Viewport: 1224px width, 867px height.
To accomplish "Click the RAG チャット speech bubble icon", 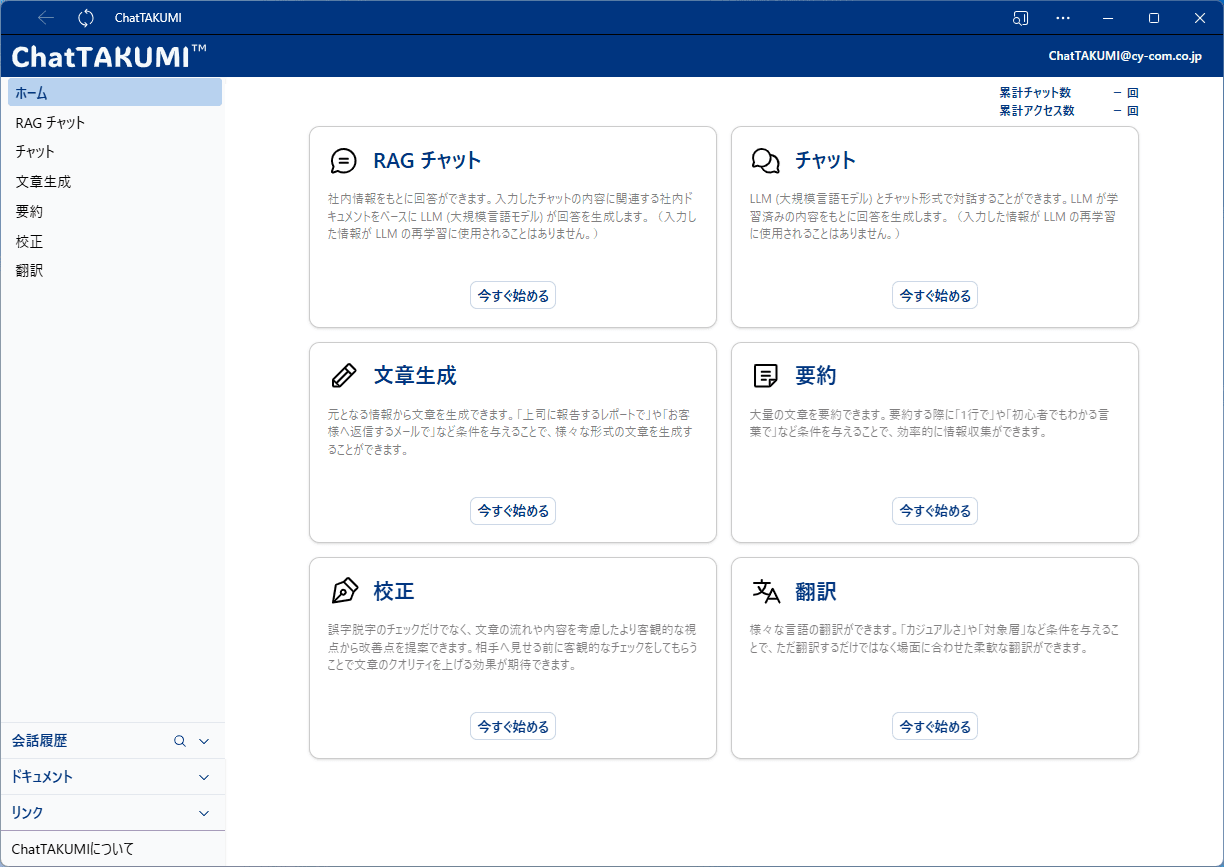I will [343, 161].
